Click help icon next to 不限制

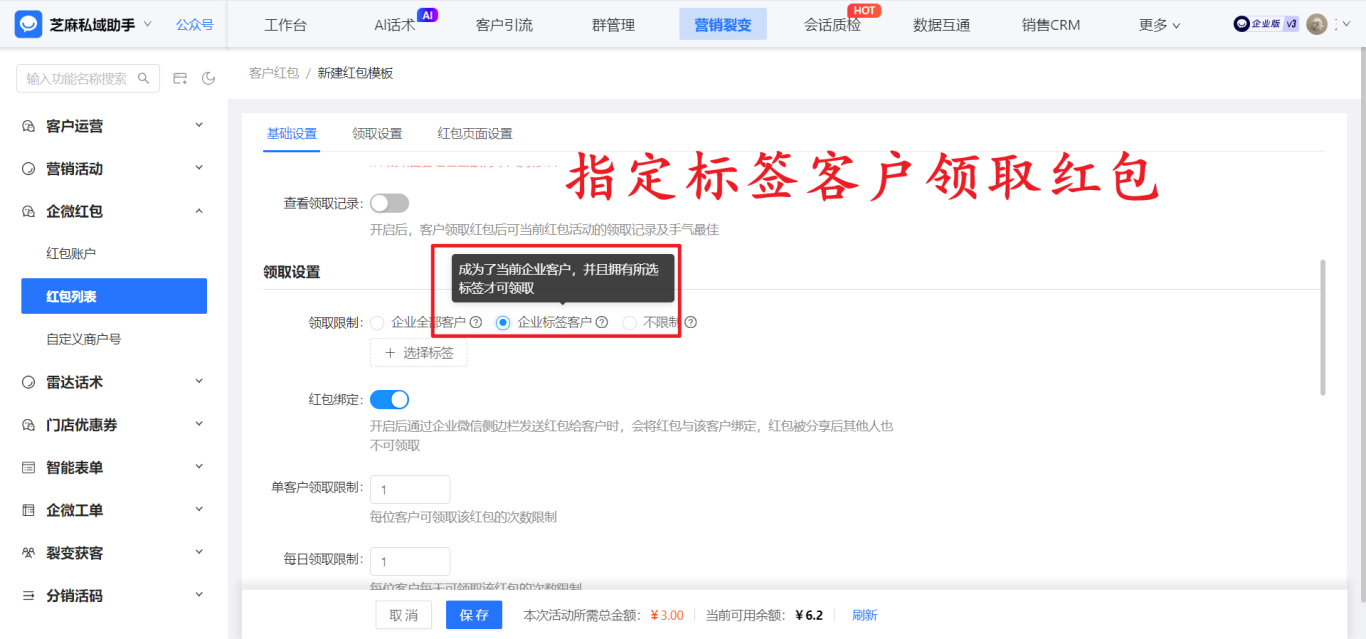tap(690, 322)
